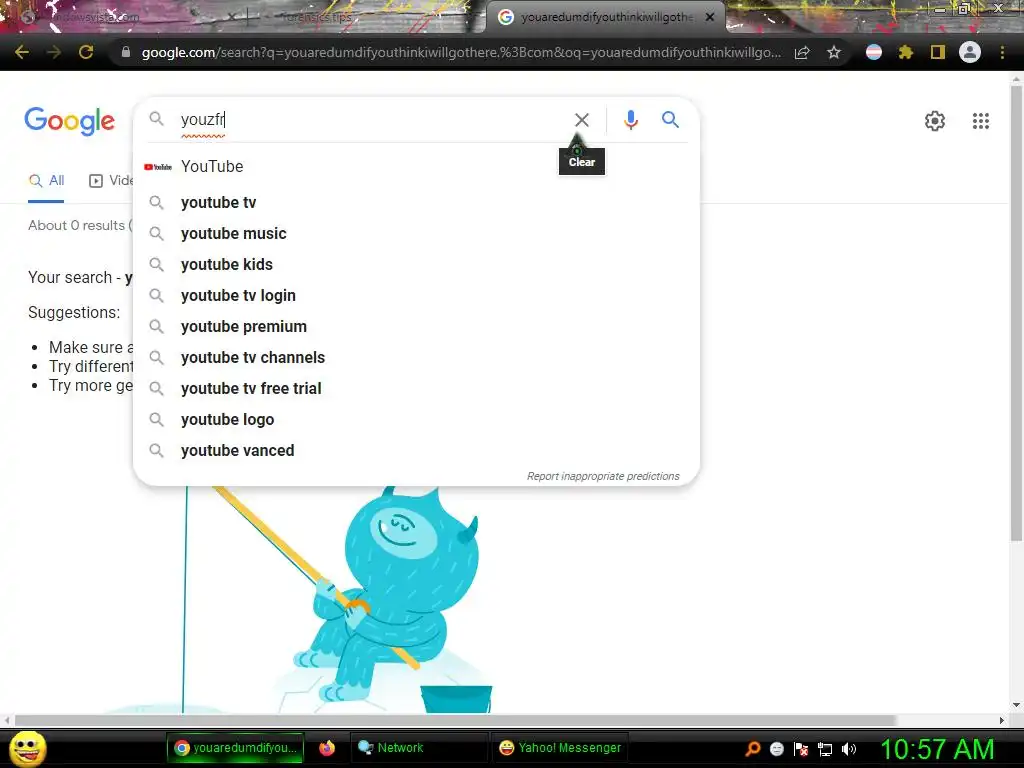This screenshot has width=1024, height=768.
Task: Launch Firefox from the taskbar
Action: pos(327,748)
